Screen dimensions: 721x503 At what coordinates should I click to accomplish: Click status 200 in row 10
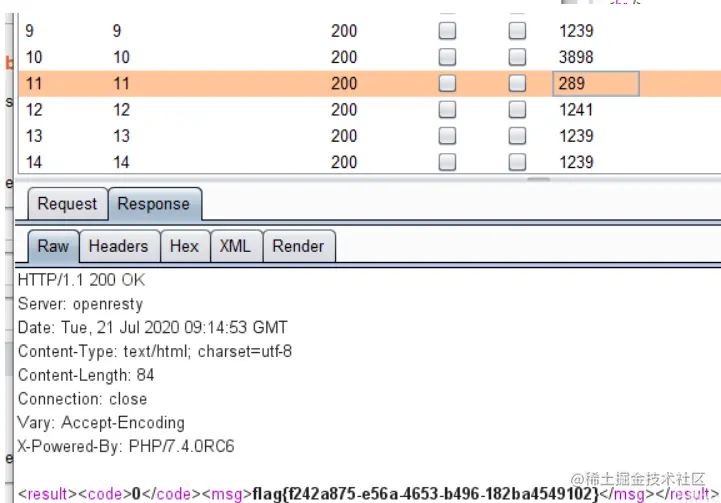tap(344, 57)
